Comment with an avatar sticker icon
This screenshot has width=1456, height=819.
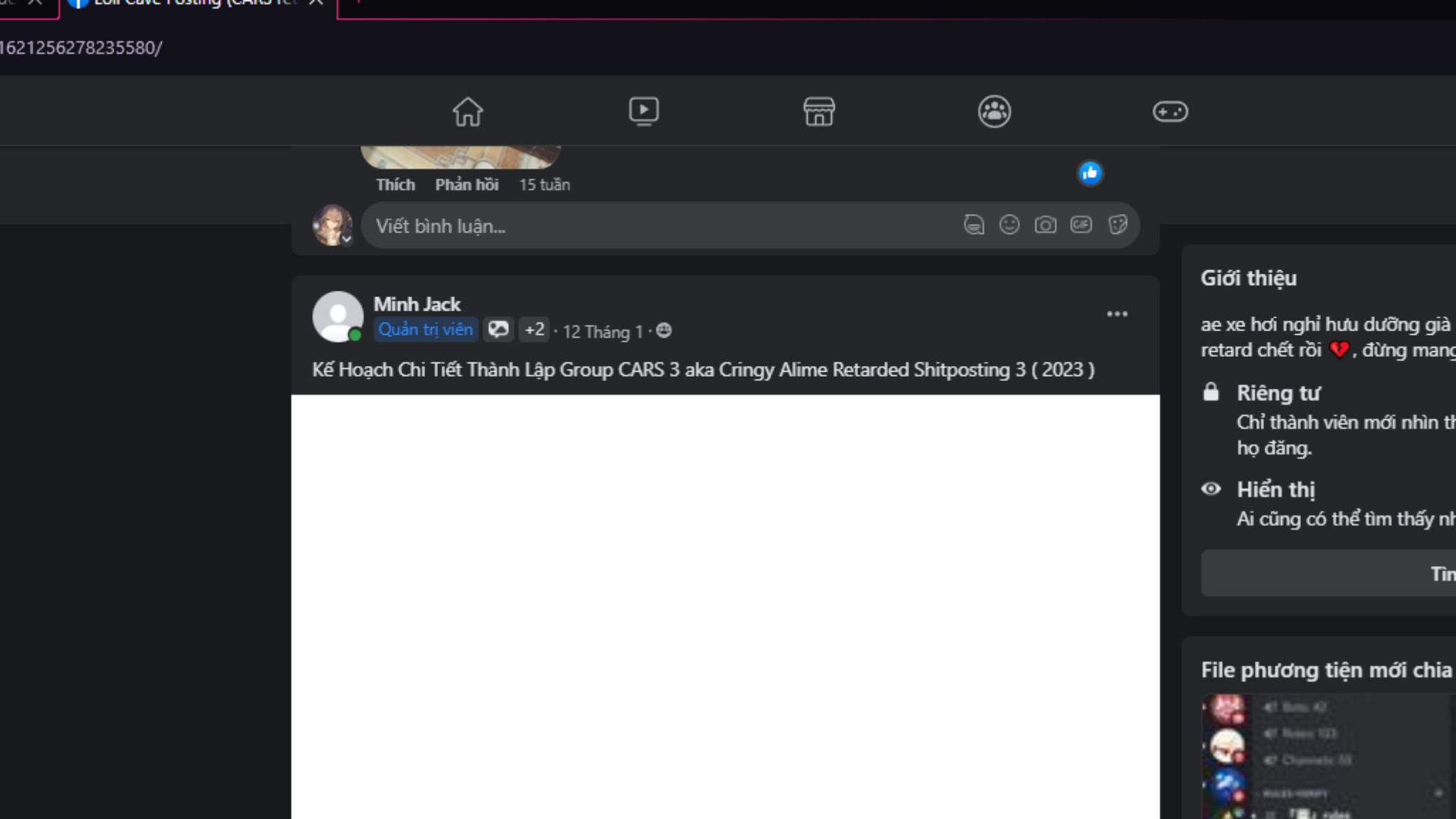pos(973,225)
